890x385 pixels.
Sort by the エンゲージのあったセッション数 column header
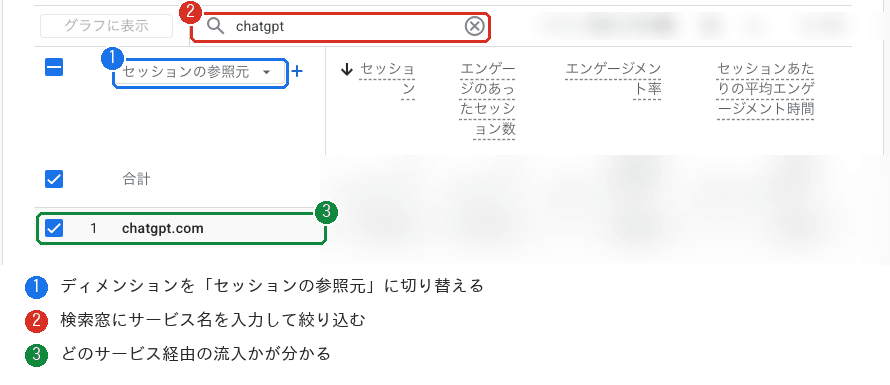[487, 99]
